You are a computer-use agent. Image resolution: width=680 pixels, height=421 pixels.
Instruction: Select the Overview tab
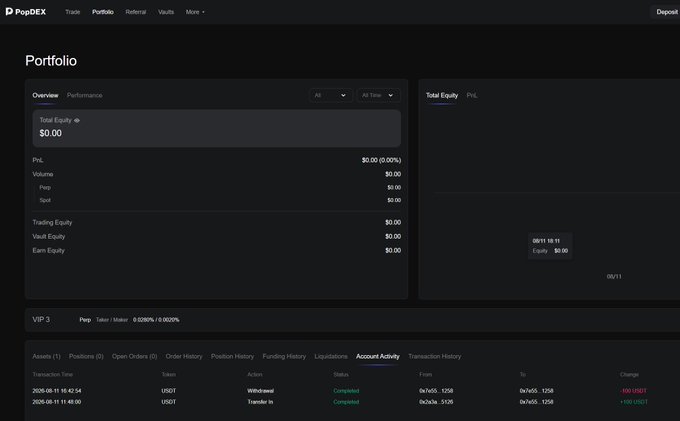tap(45, 95)
